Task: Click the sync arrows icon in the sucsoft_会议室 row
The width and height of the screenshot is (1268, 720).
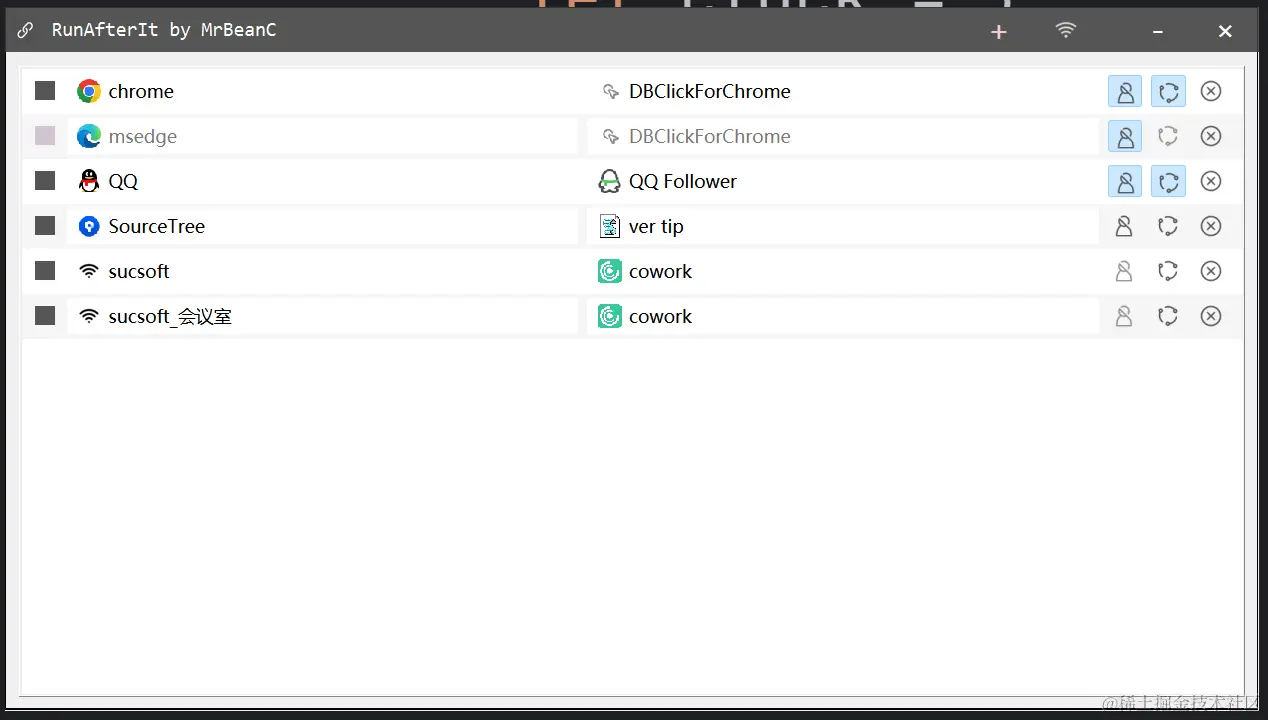Action: [1168, 316]
